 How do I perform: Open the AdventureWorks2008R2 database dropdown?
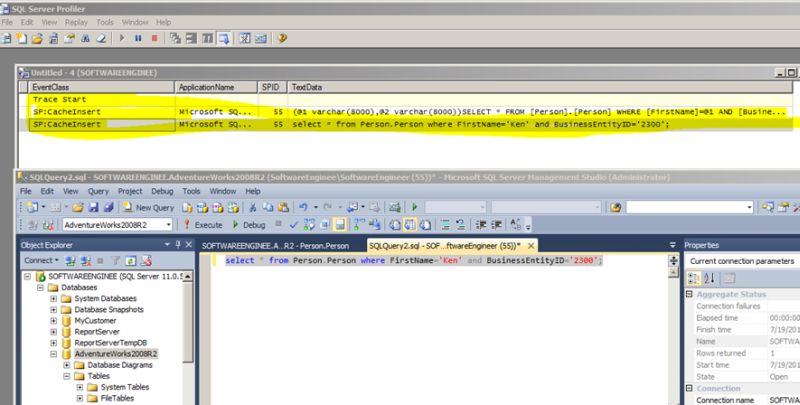(x=117, y=224)
